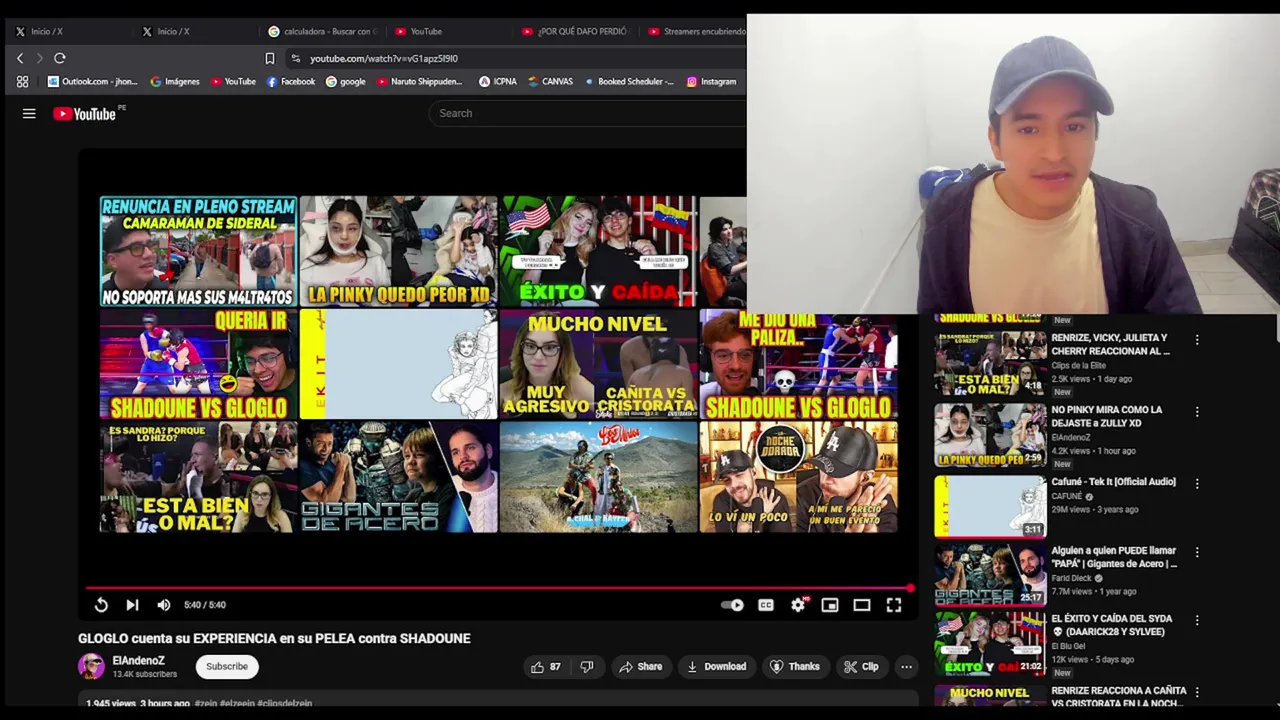The width and height of the screenshot is (1280, 720).
Task: Open the Farid Dieck Gigantes de Acero sidebar thumbnail
Action: click(990, 575)
